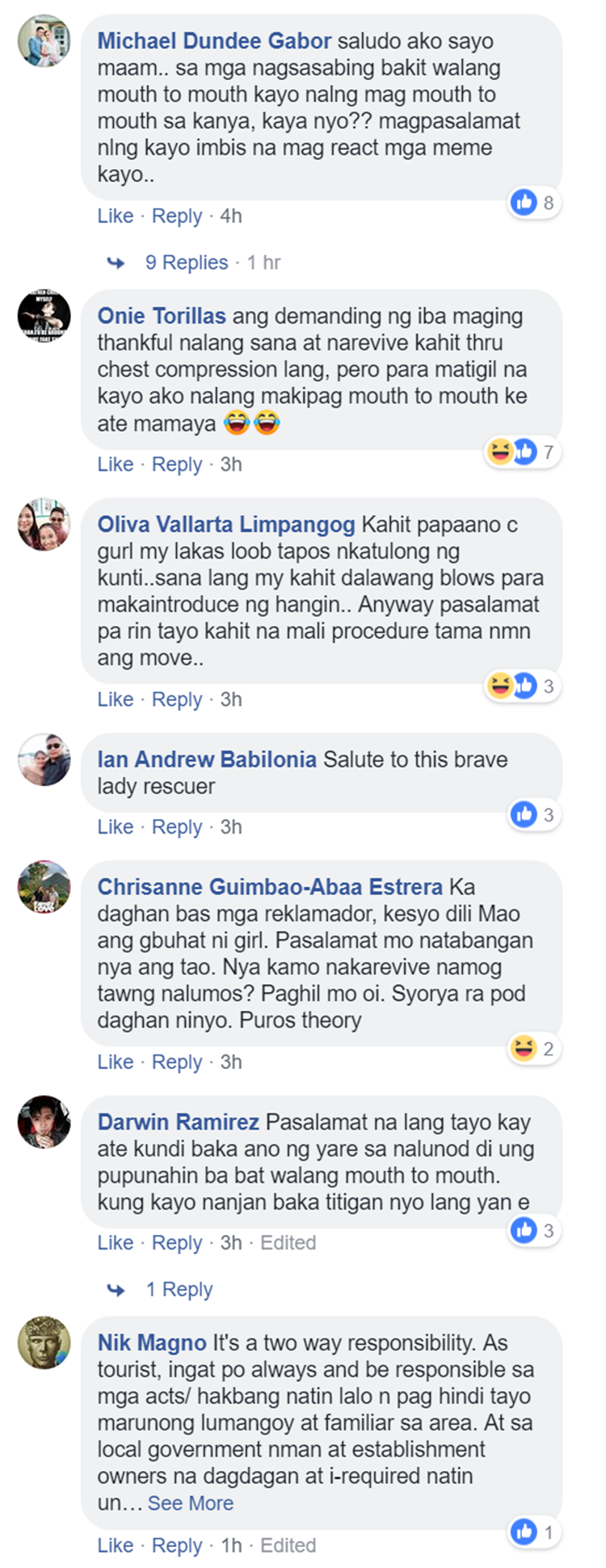Open the haha reaction on Chrisanne Guimbao-Abaa Estrera's comment

pyautogui.click(x=524, y=1049)
